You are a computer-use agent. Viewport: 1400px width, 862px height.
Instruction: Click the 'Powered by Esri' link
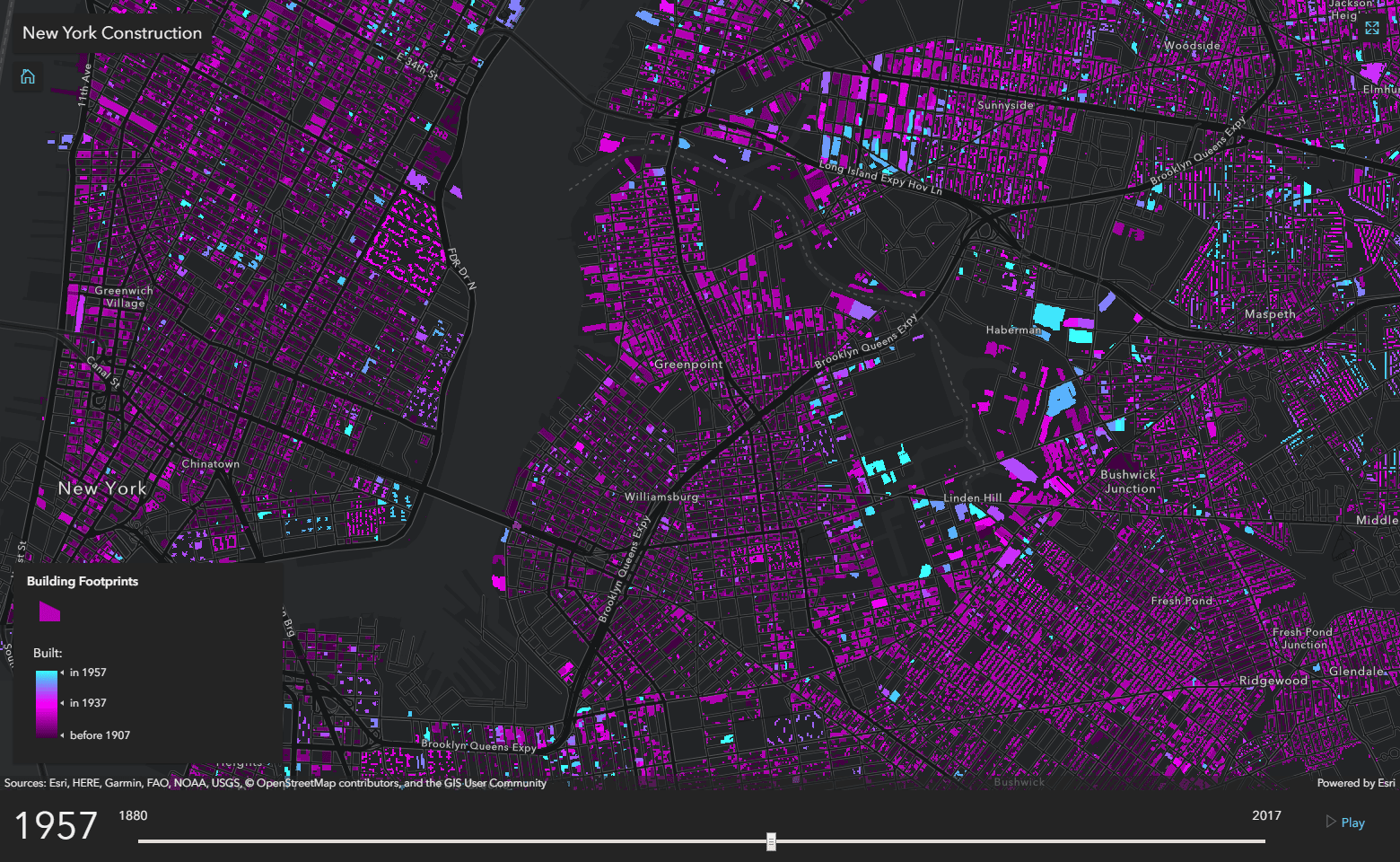(x=1356, y=783)
